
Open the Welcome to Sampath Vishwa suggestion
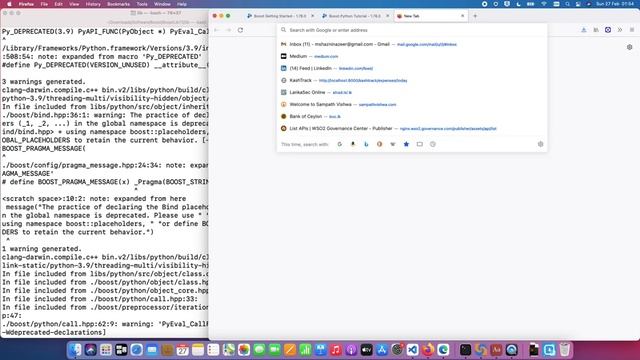point(412,104)
